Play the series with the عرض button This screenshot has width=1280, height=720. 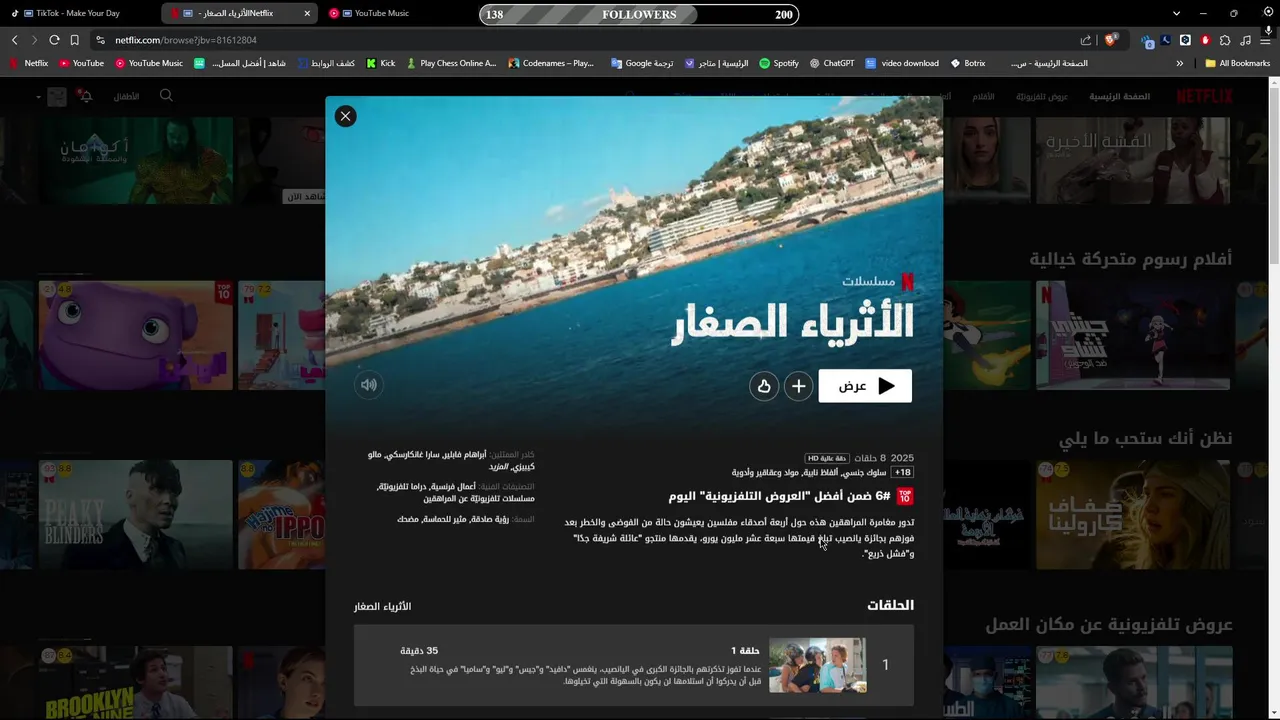[865, 386]
